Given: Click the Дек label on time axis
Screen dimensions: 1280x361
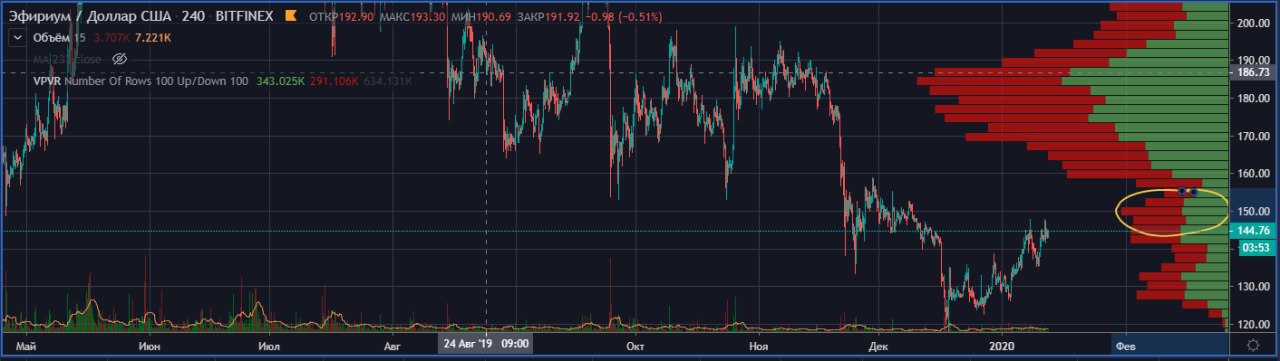Looking at the screenshot, I should (x=878, y=345).
